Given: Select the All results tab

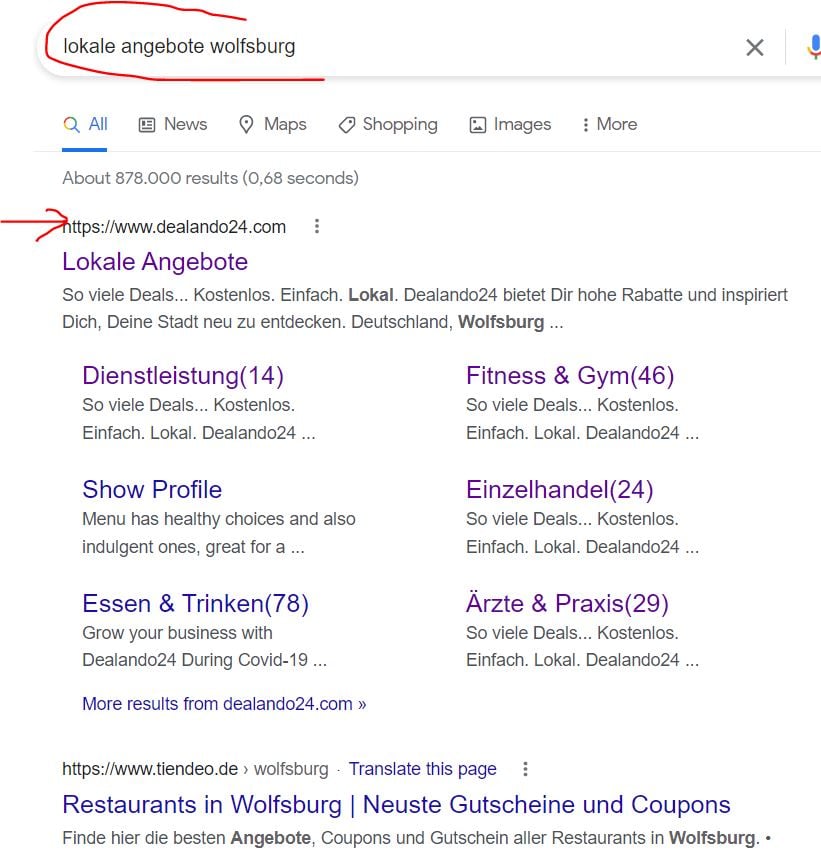Looking at the screenshot, I should [x=86, y=124].
